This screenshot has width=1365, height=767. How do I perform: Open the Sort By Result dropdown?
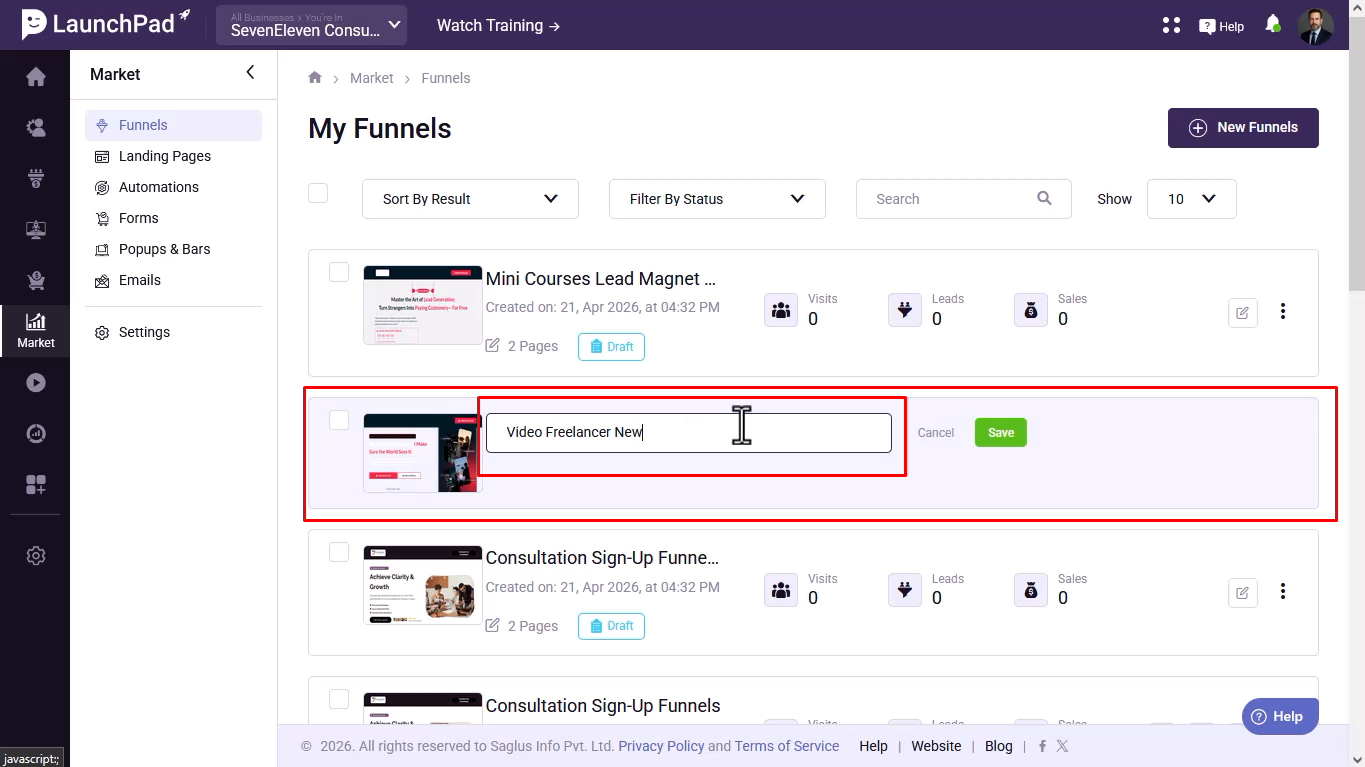(470, 199)
